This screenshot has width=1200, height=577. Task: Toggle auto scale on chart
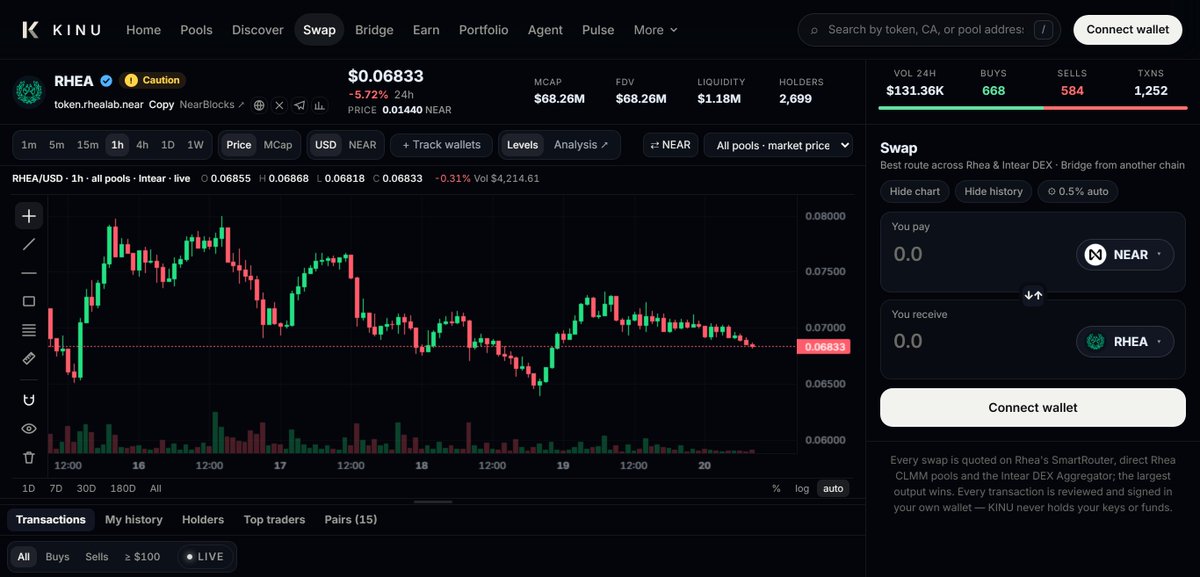(x=832, y=488)
